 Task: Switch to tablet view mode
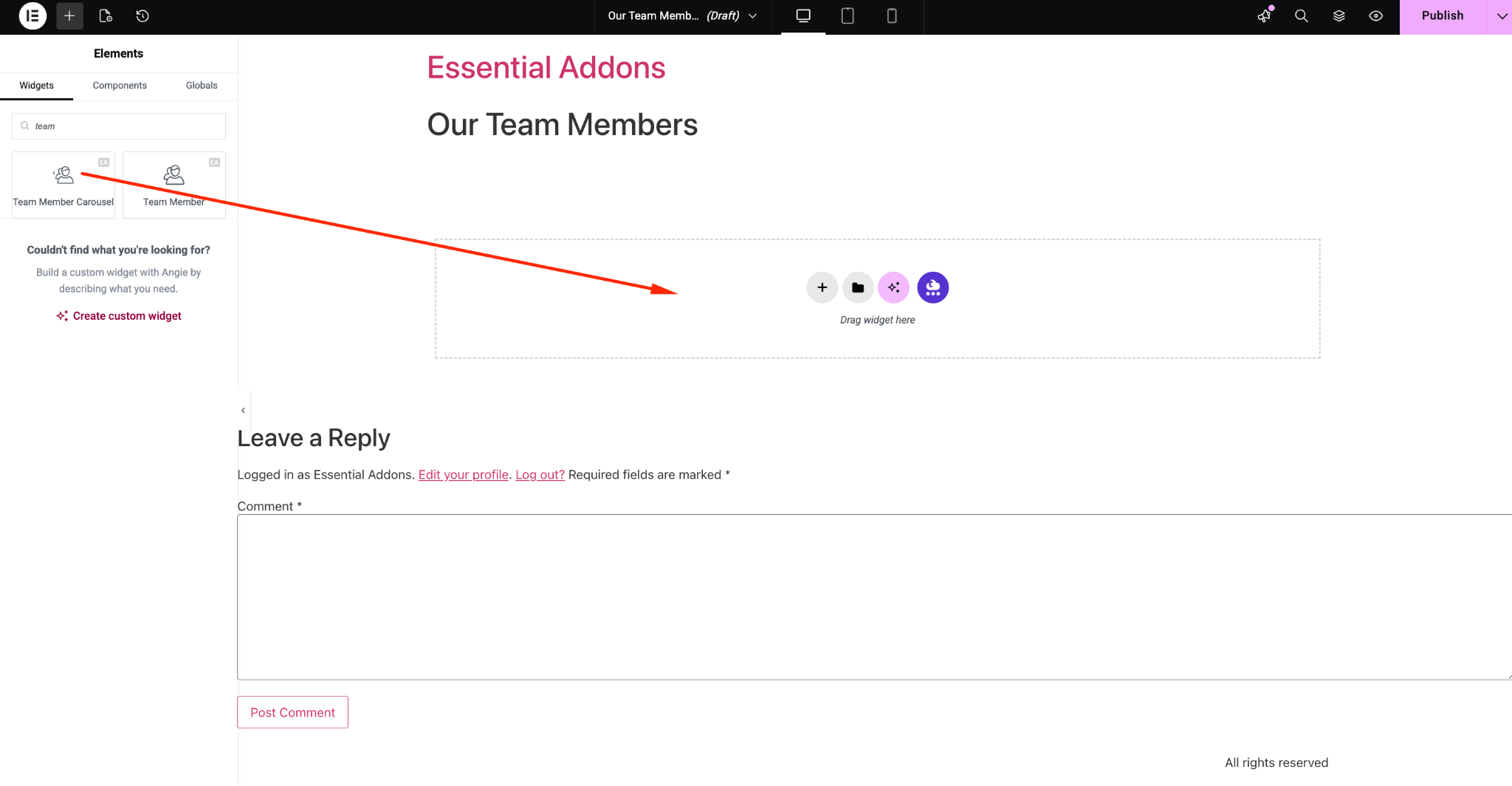click(848, 16)
